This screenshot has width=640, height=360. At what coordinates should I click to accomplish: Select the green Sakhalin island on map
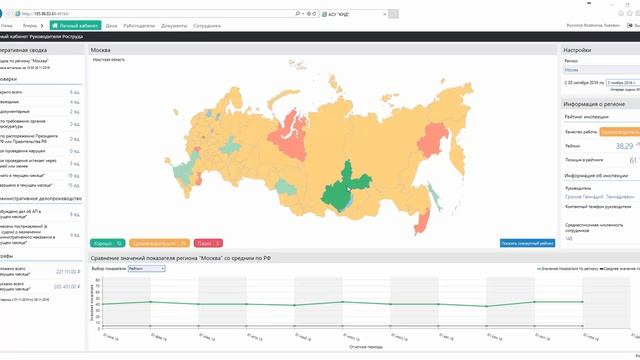pyautogui.click(x=434, y=196)
